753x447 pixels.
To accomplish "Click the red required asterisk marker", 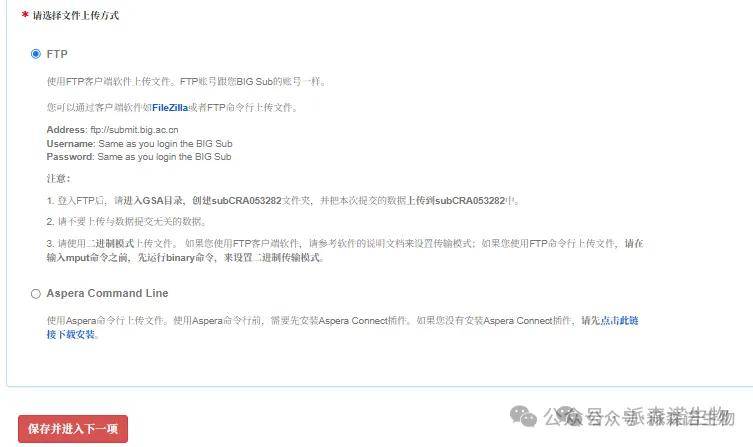I will (x=25, y=15).
